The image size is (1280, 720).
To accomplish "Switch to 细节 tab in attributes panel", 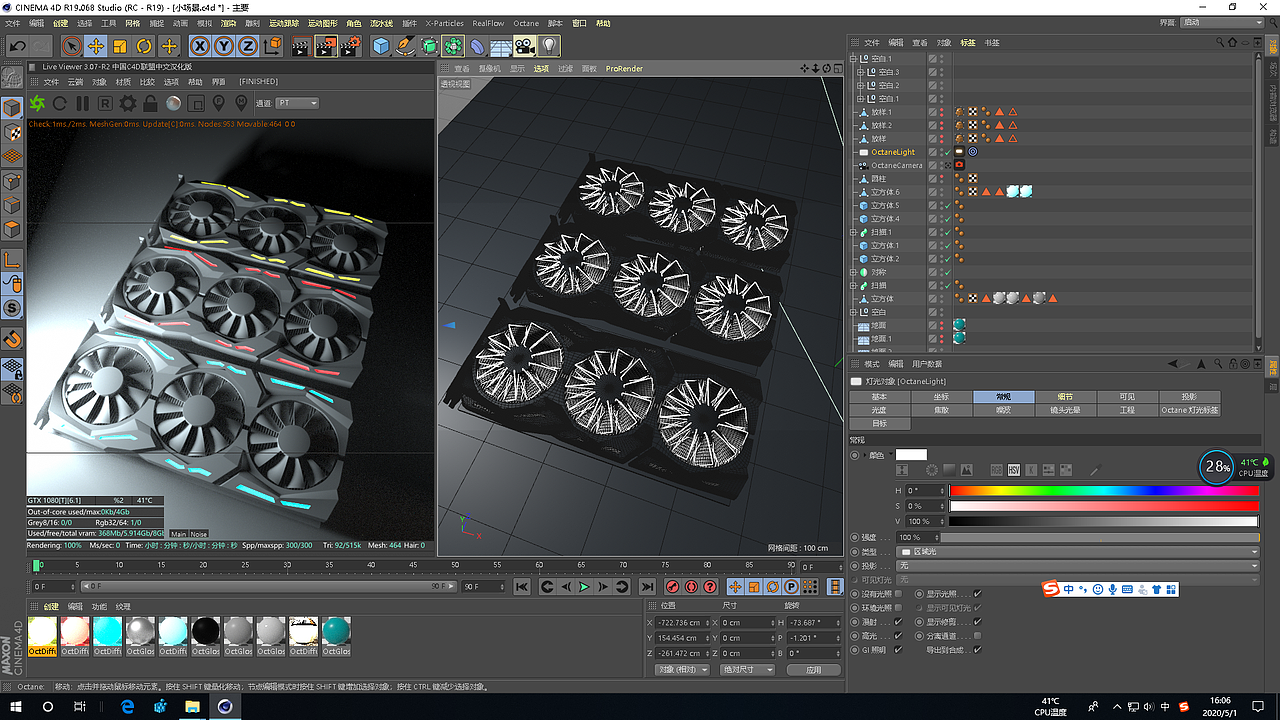I will [1065, 397].
